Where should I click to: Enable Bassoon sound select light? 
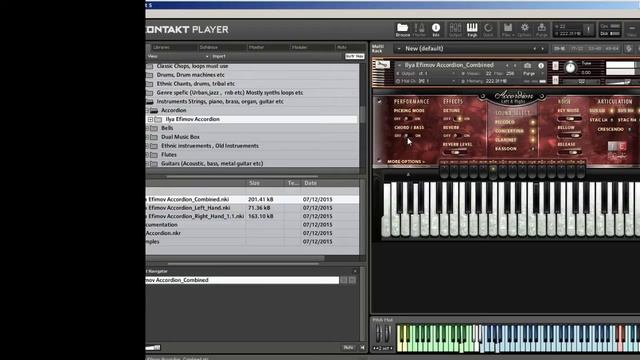coord(532,149)
